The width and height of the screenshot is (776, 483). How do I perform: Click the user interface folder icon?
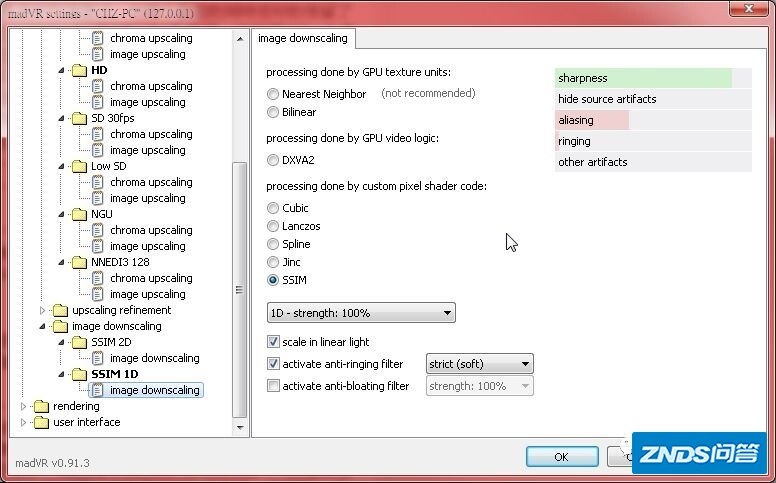42,422
